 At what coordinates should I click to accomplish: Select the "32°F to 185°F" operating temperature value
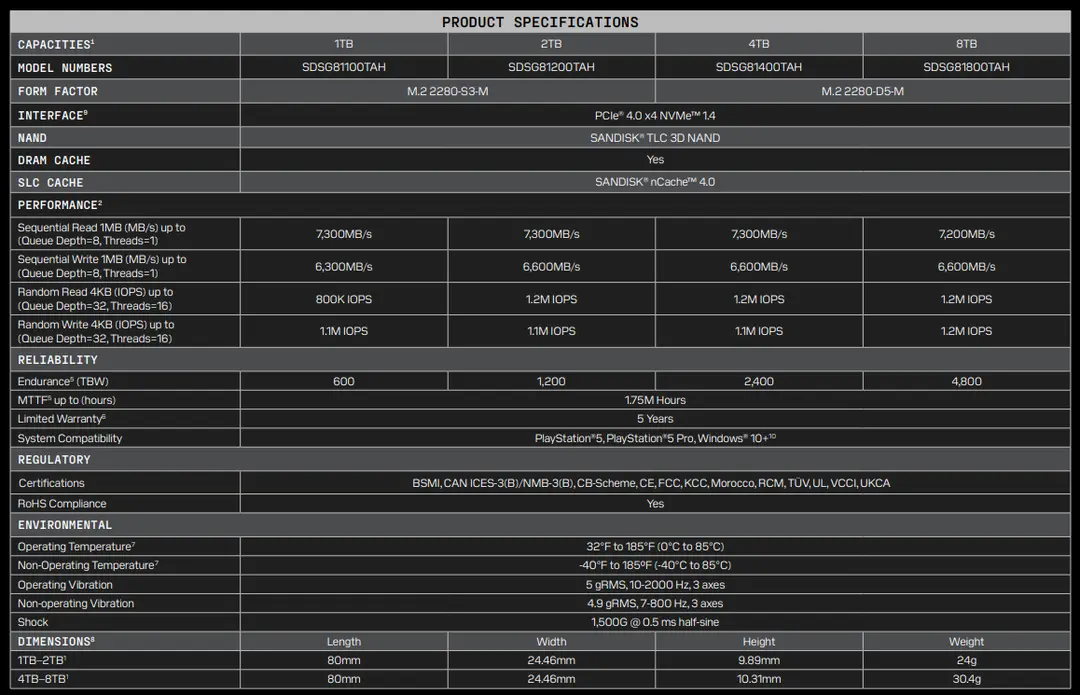click(x=655, y=546)
